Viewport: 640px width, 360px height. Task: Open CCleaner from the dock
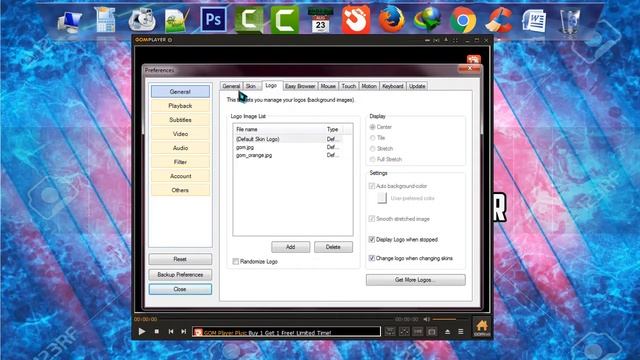point(498,20)
